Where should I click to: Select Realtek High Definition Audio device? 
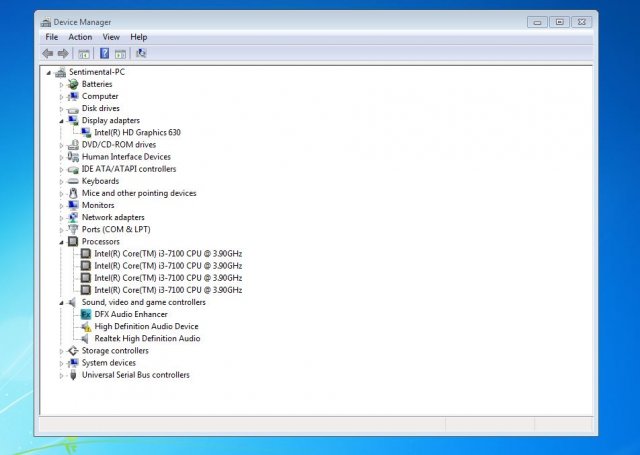click(x=147, y=339)
